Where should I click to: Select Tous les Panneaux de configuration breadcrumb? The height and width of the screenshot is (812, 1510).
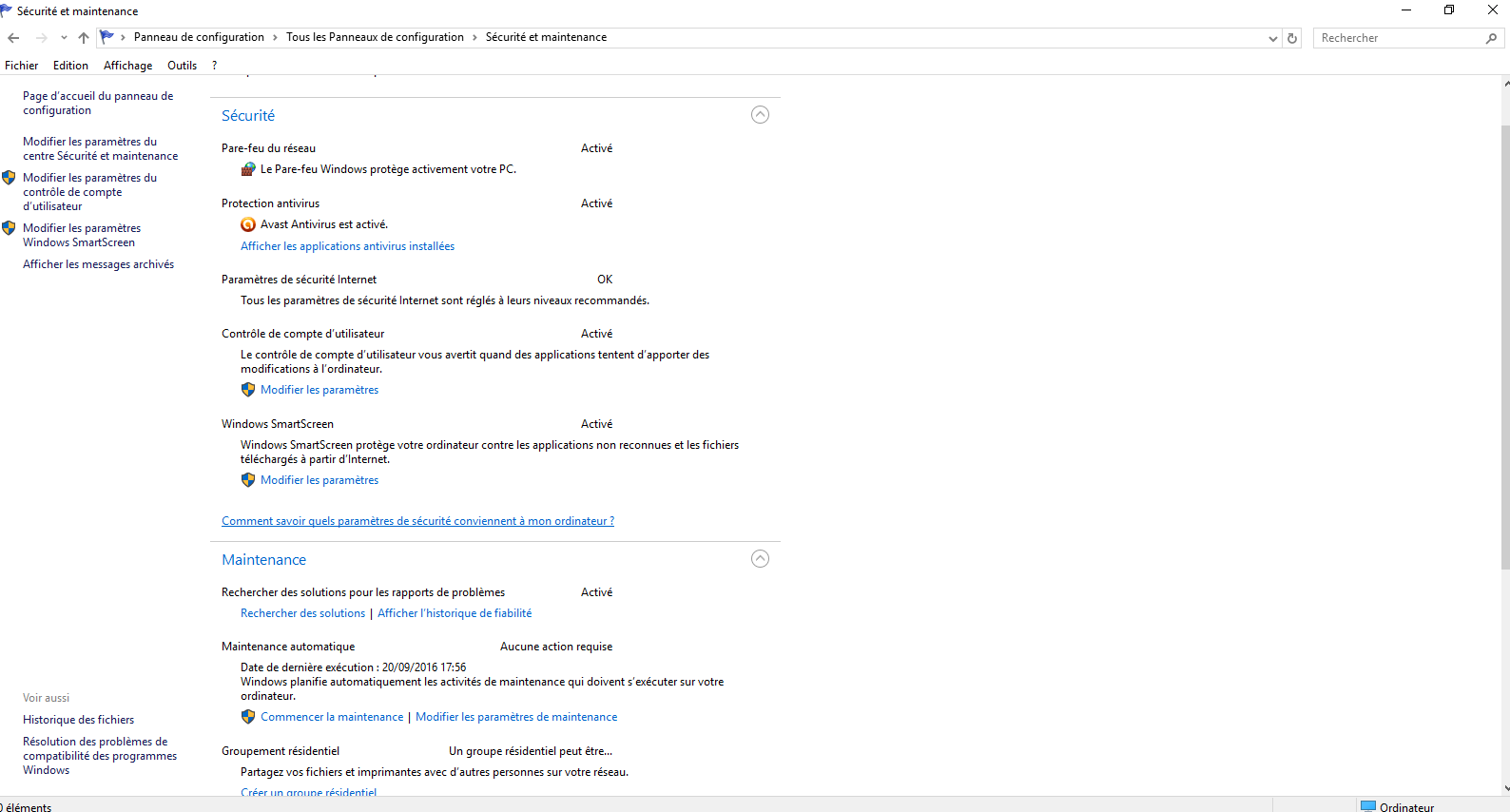click(x=375, y=37)
